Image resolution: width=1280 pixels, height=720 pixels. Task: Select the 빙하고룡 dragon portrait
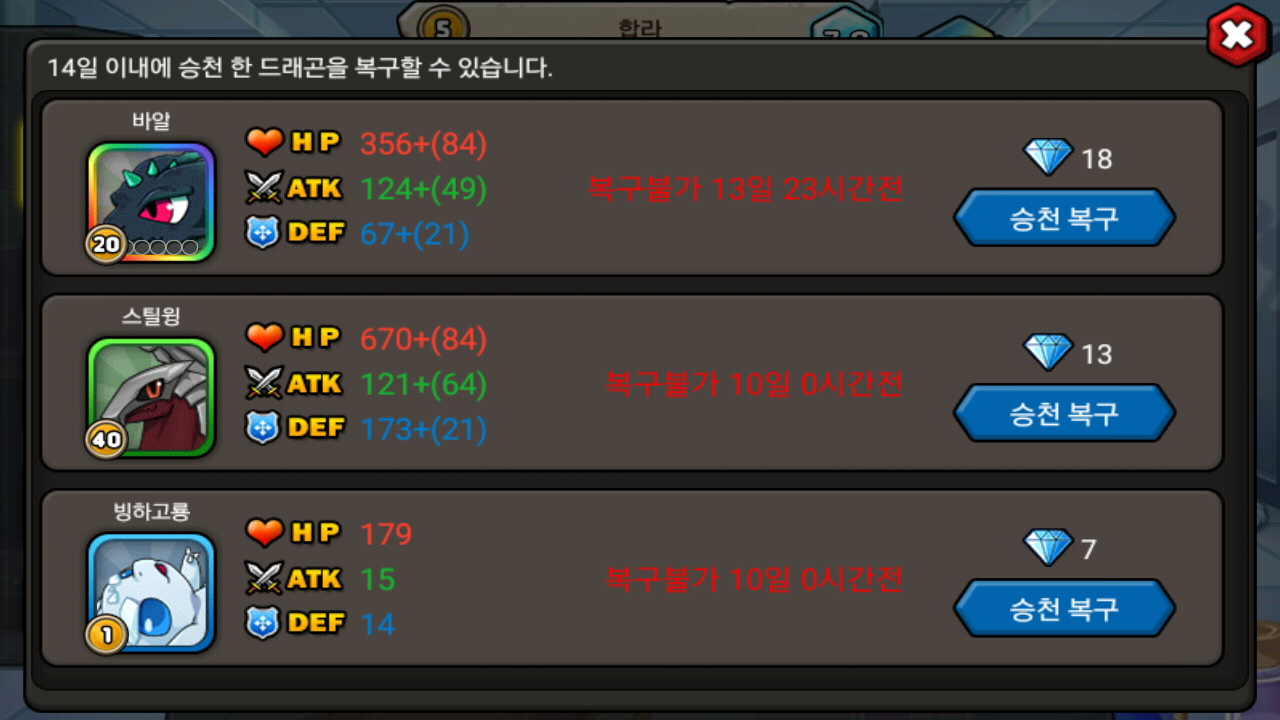[x=151, y=591]
